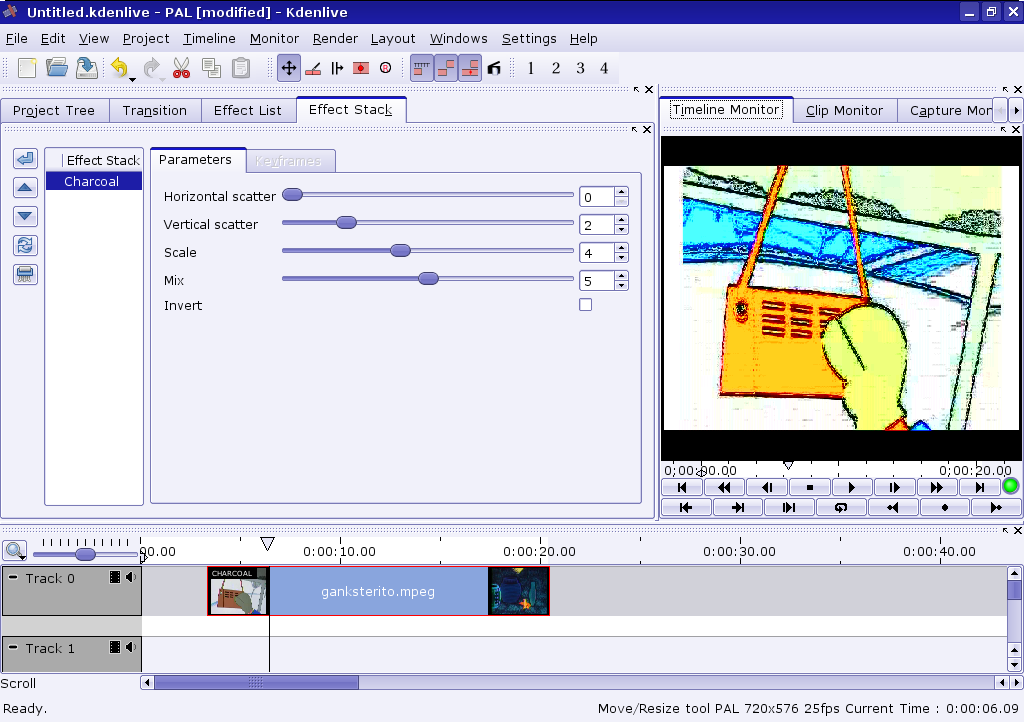Click the Save project icon
Viewport: 1024px width, 722px height.
(87, 68)
